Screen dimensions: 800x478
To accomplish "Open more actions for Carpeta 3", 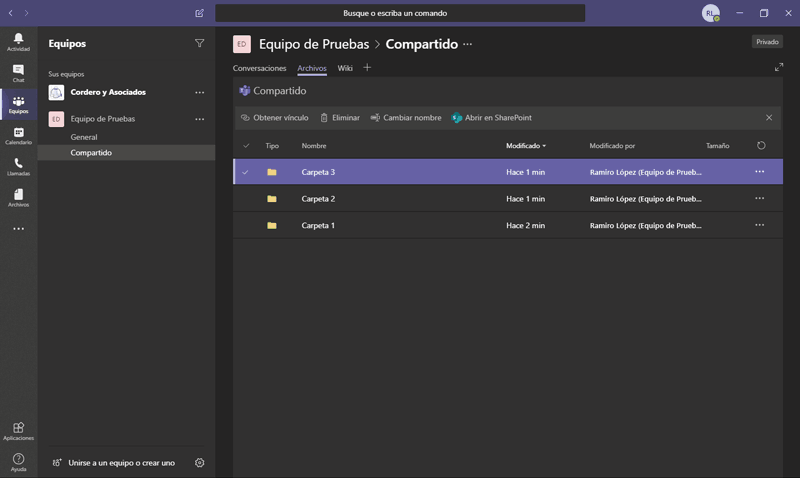I will [x=760, y=172].
